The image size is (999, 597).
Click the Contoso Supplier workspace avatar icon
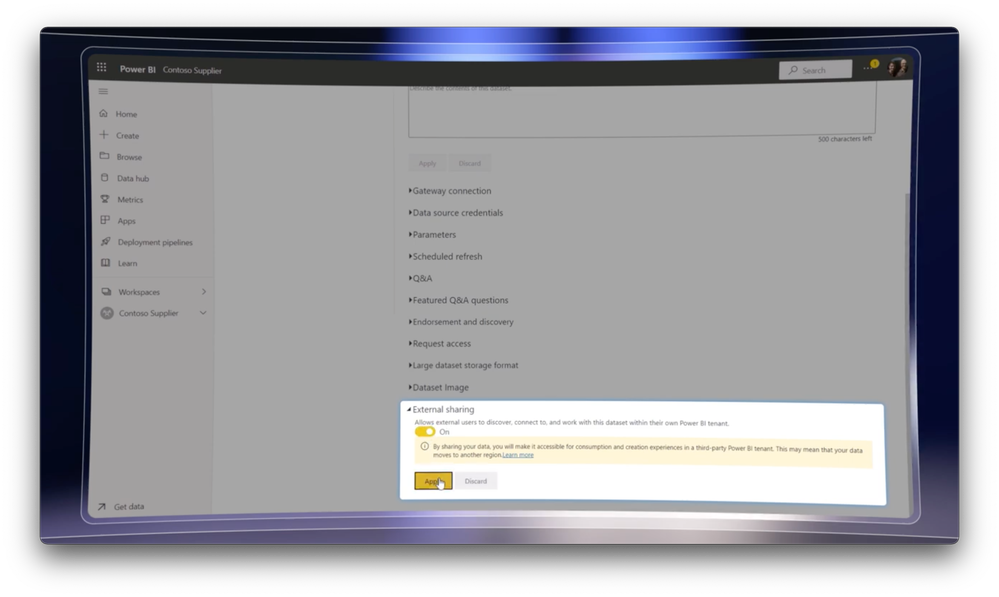click(107, 313)
